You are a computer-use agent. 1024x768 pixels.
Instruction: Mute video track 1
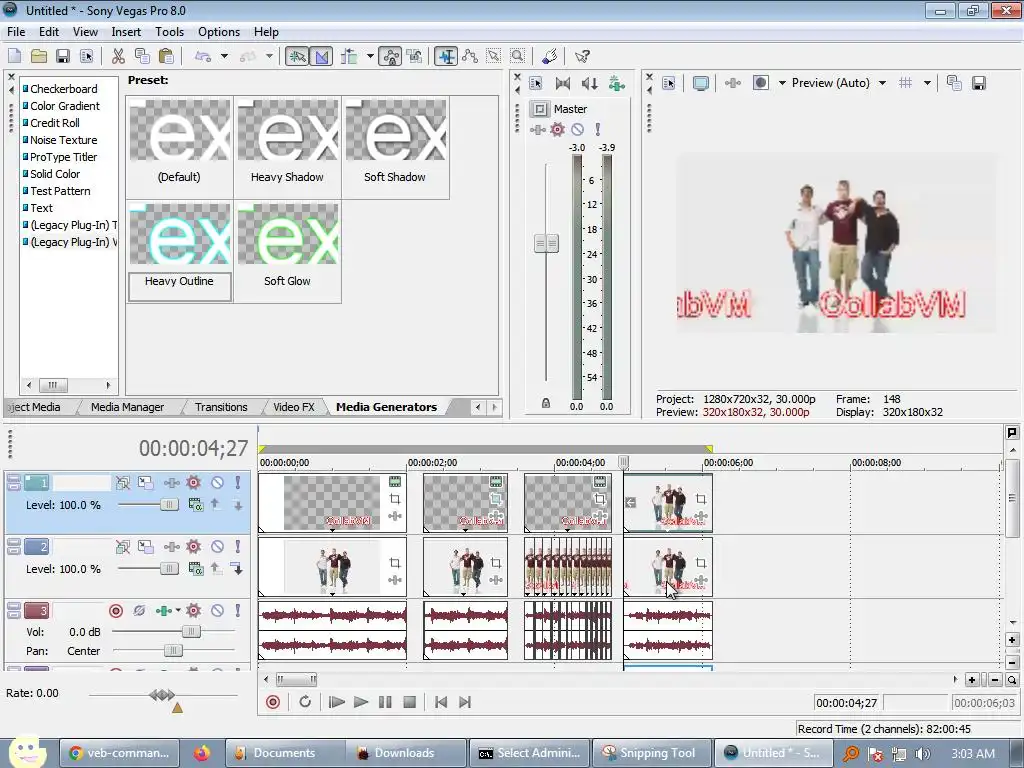point(217,483)
